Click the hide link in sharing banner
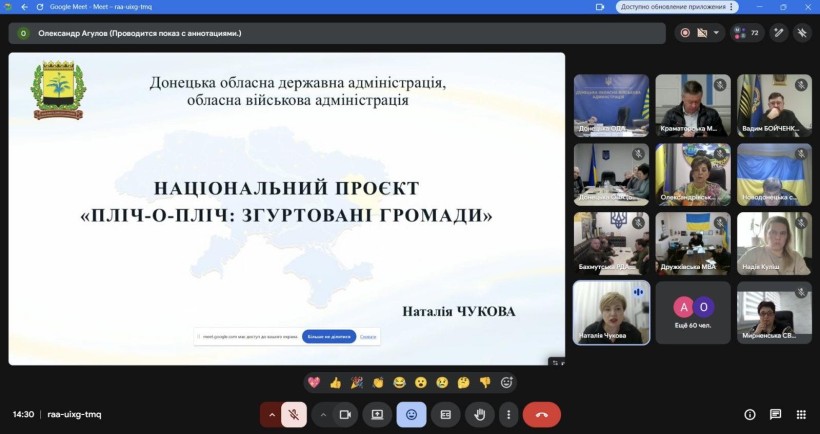This screenshot has width=820, height=434. 368,337
